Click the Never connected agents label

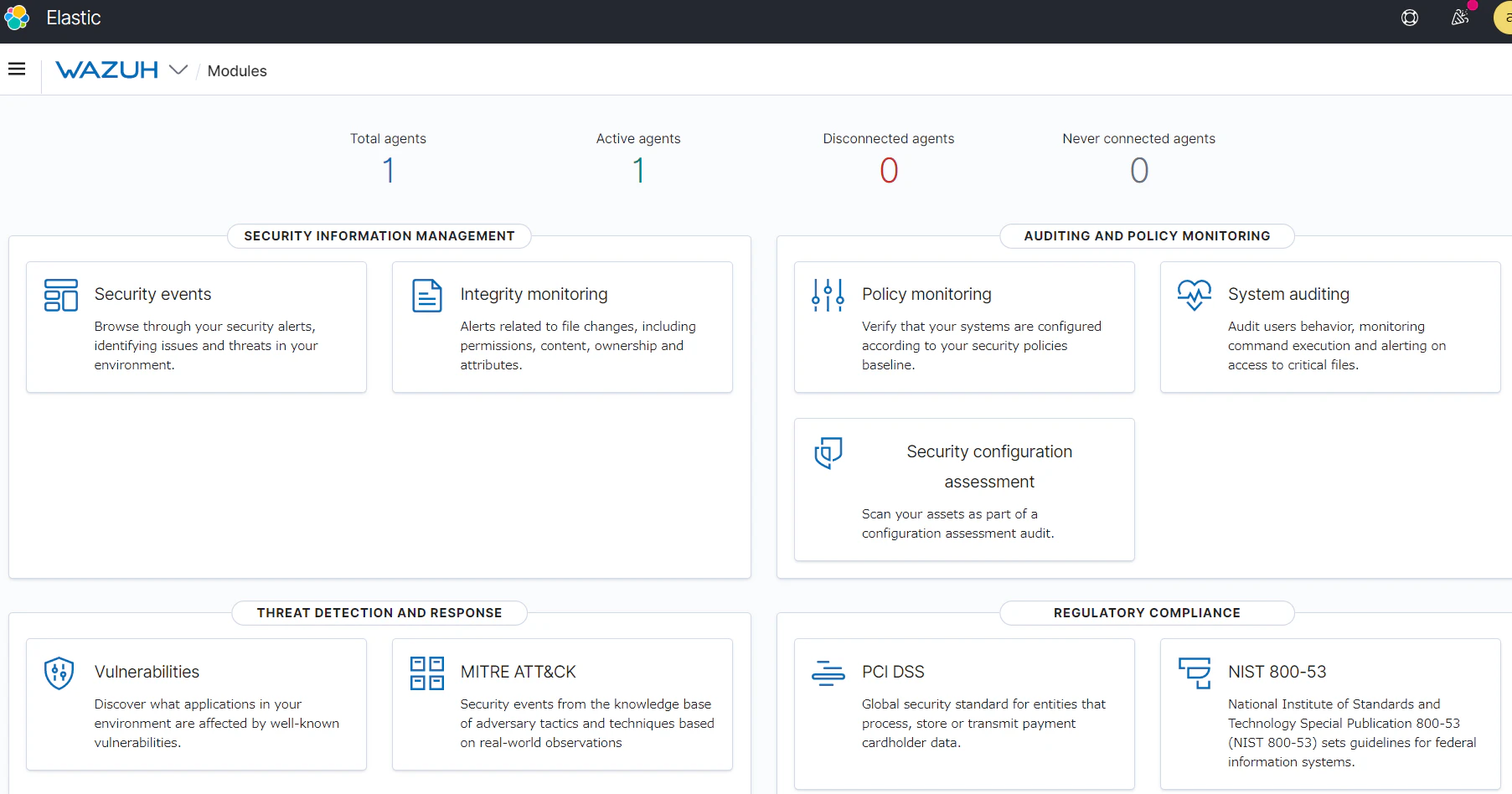coord(1139,139)
